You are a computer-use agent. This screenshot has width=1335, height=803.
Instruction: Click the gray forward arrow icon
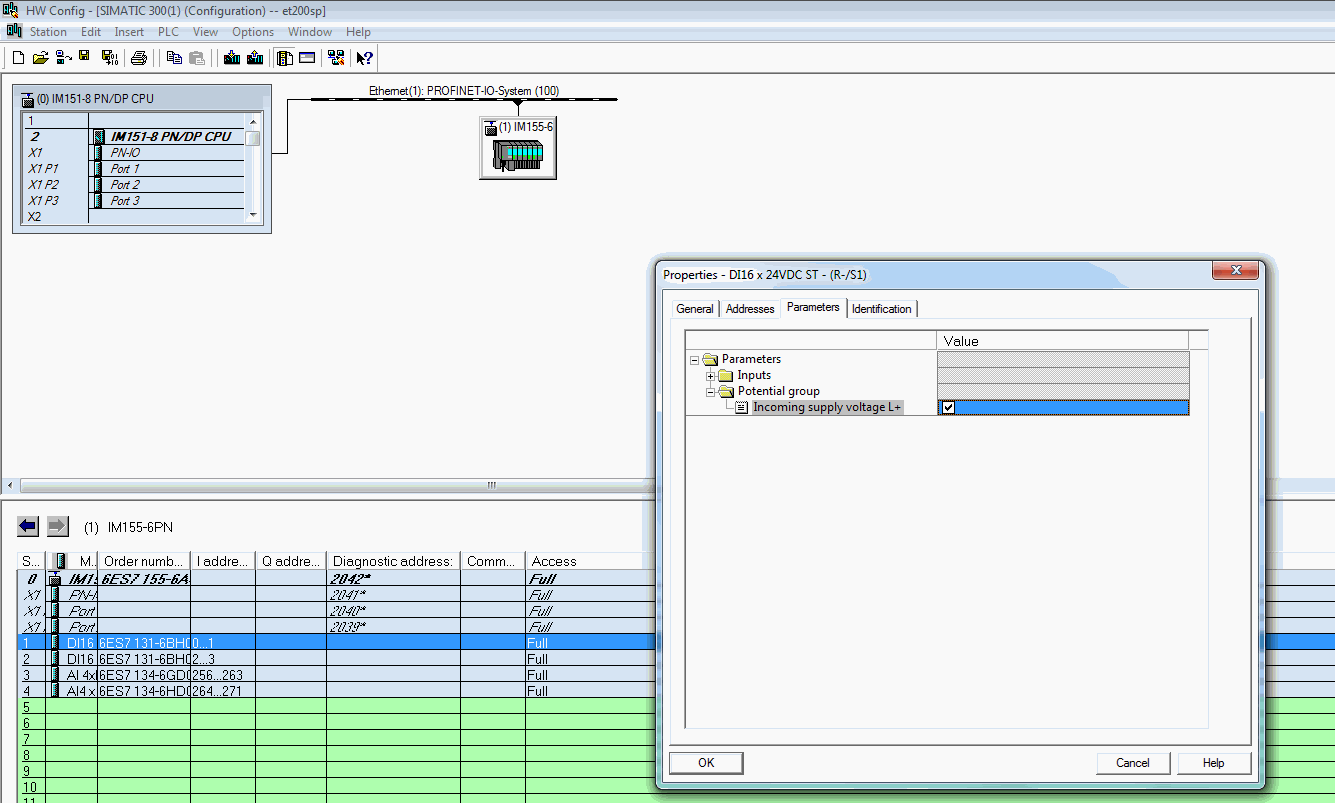(58, 526)
